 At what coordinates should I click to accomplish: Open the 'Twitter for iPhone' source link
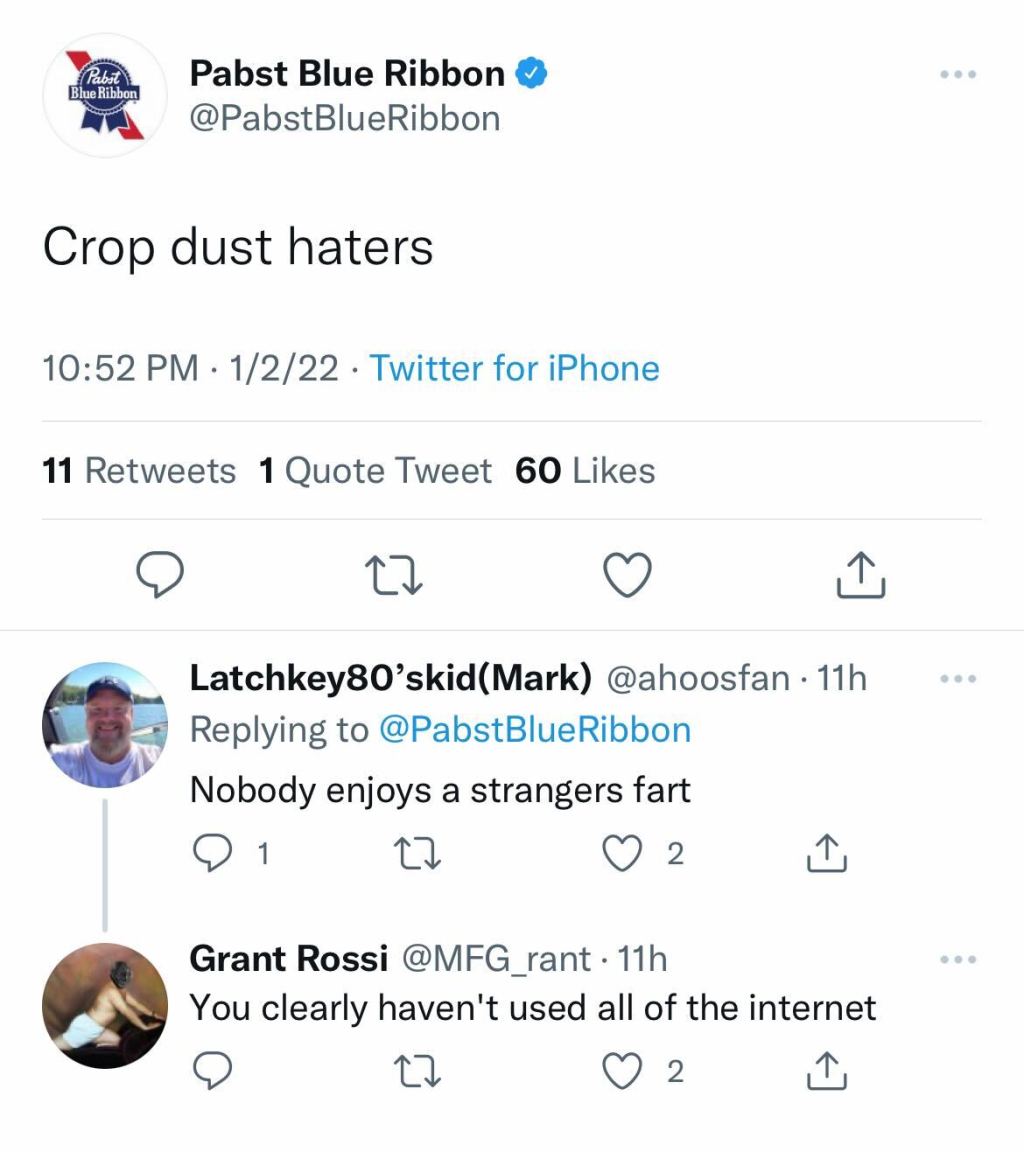tap(514, 369)
